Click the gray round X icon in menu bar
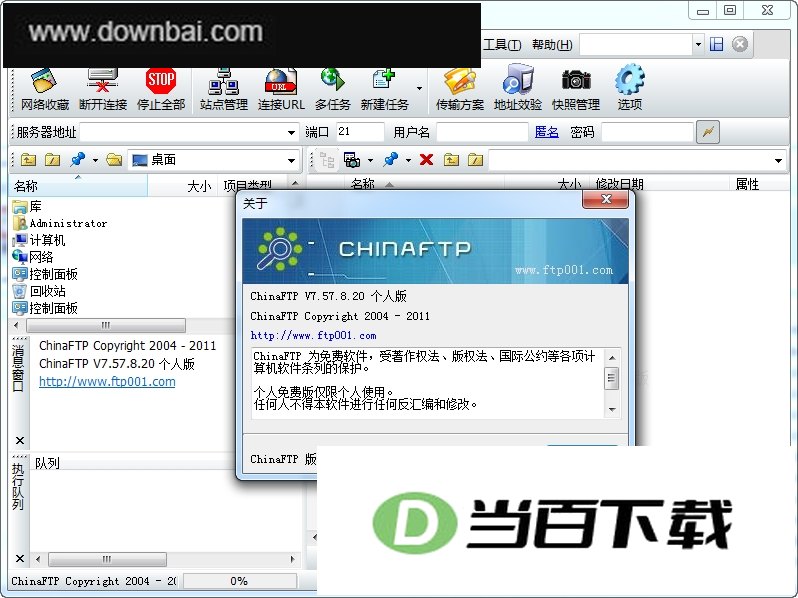The height and width of the screenshot is (598, 798). [740, 44]
